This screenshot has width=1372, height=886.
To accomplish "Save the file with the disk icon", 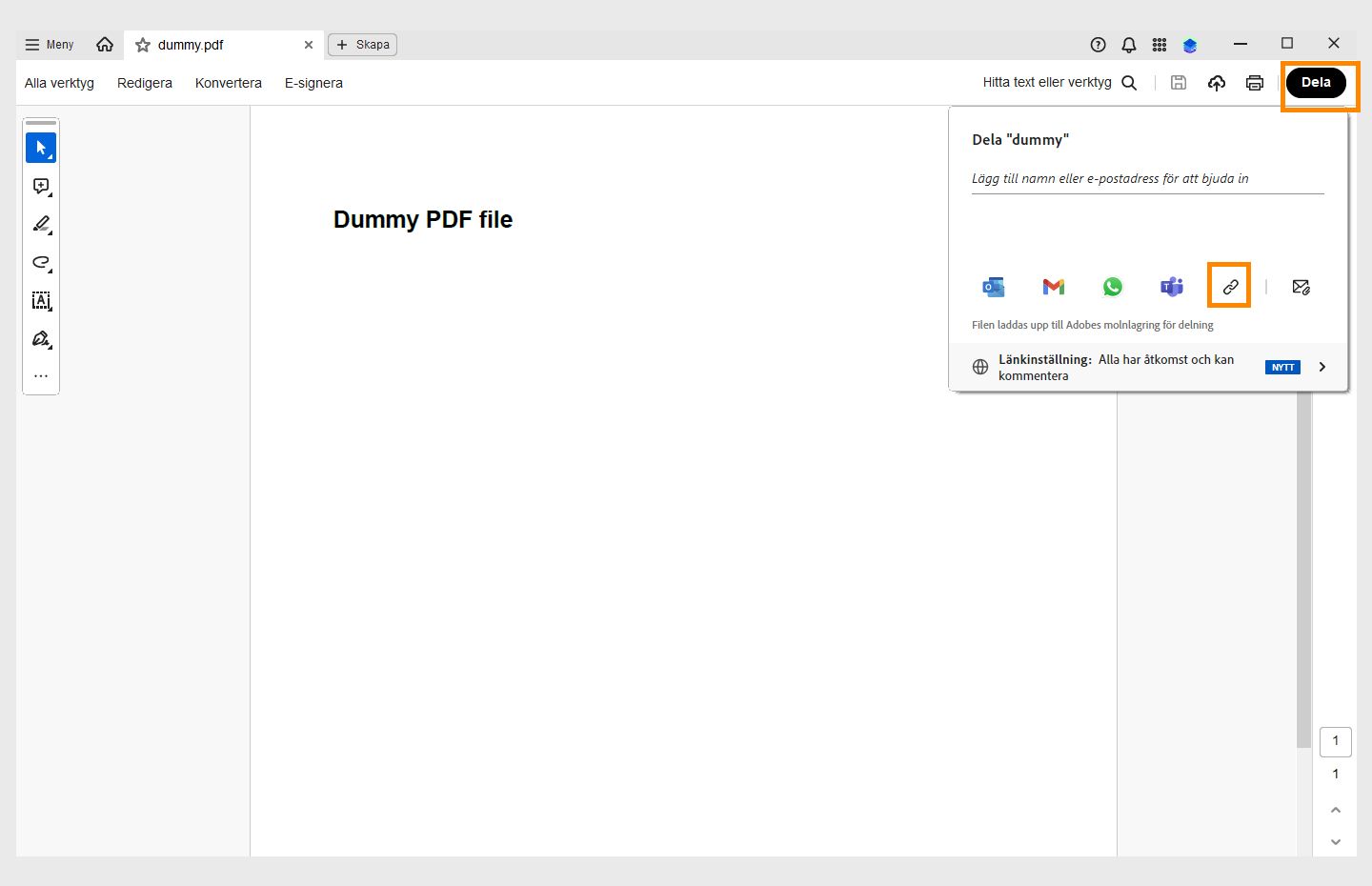I will tap(1179, 83).
